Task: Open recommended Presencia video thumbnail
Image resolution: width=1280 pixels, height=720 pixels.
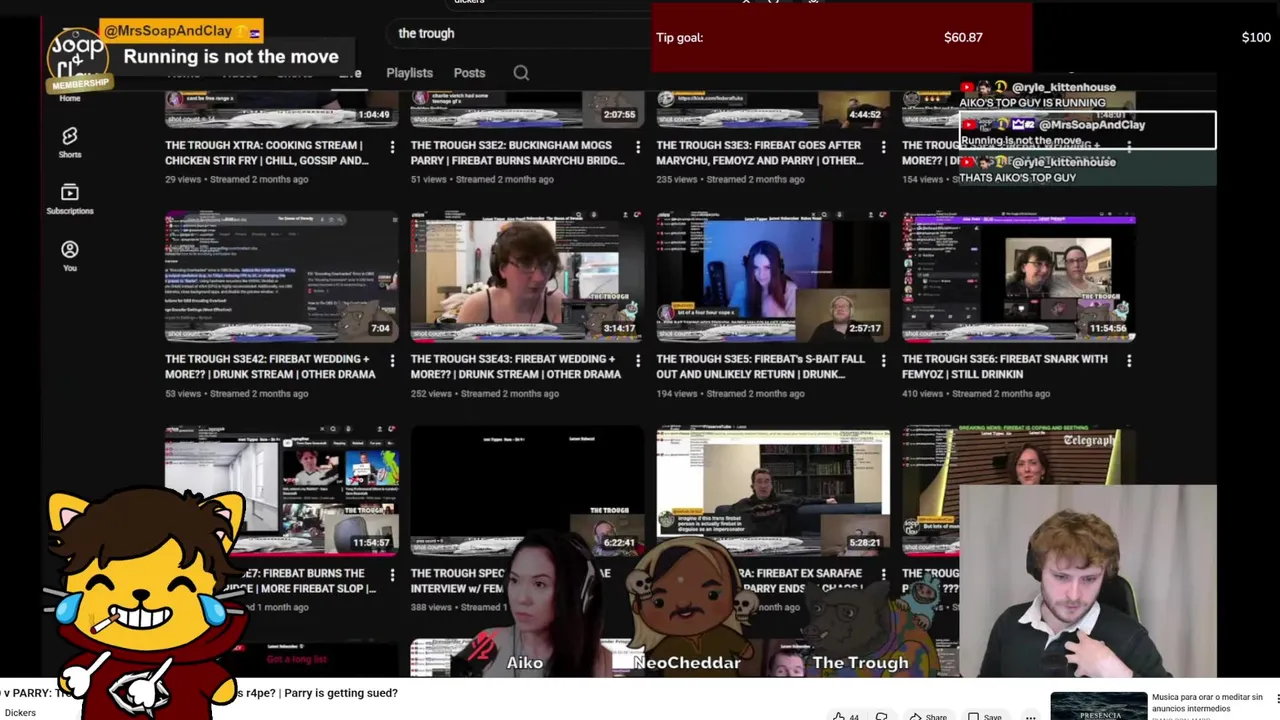Action: [1098, 706]
